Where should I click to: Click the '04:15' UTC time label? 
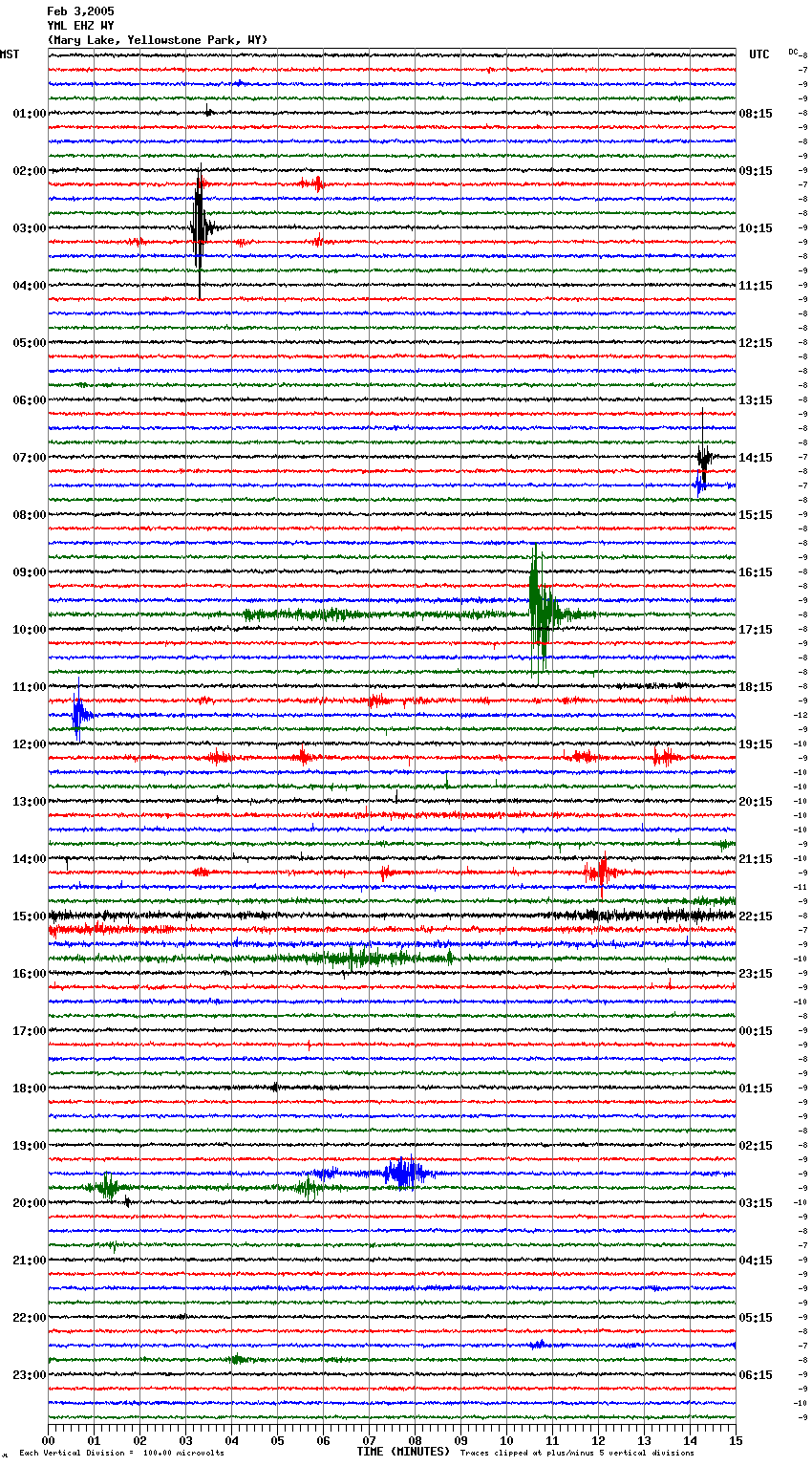pyautogui.click(x=756, y=1261)
